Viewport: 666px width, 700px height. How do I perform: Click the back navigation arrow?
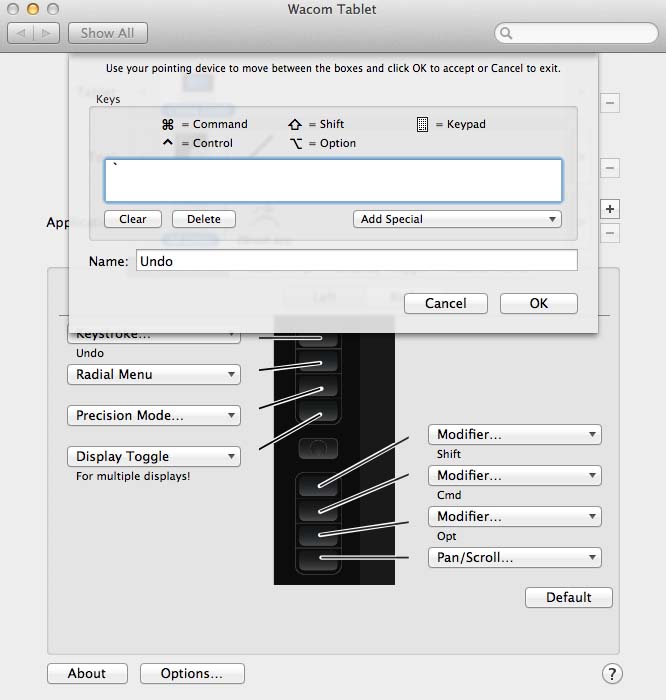[21, 33]
